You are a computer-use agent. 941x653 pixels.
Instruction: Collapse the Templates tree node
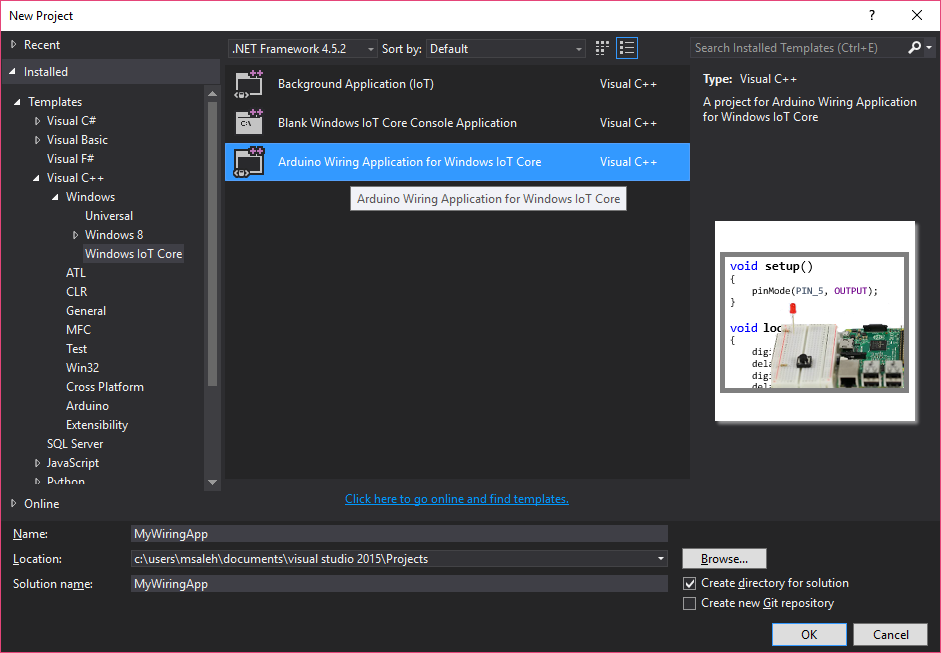(x=17, y=101)
